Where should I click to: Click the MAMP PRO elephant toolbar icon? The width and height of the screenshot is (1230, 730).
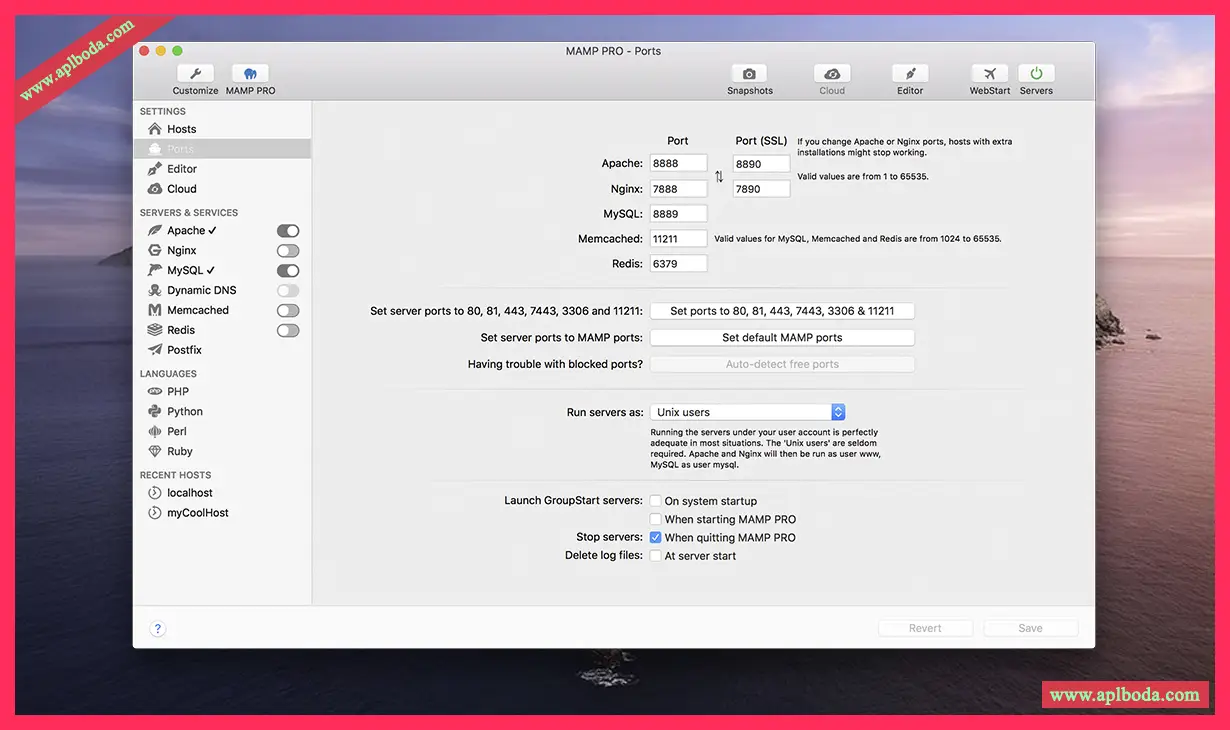click(250, 74)
